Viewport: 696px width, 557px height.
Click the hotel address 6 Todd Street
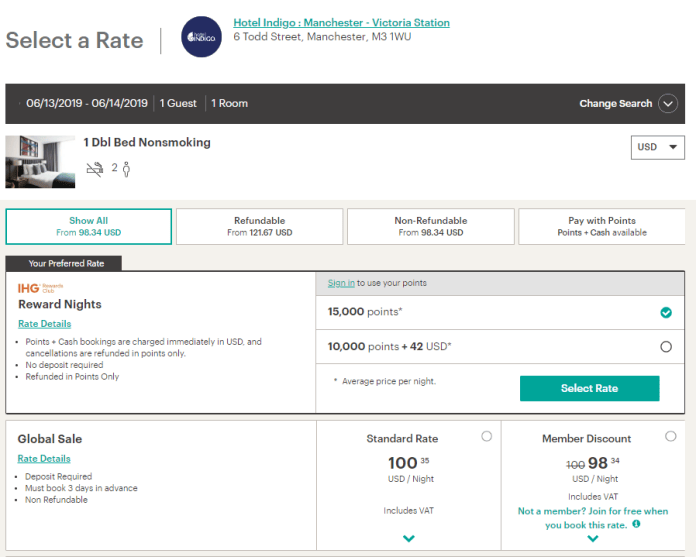(322, 37)
